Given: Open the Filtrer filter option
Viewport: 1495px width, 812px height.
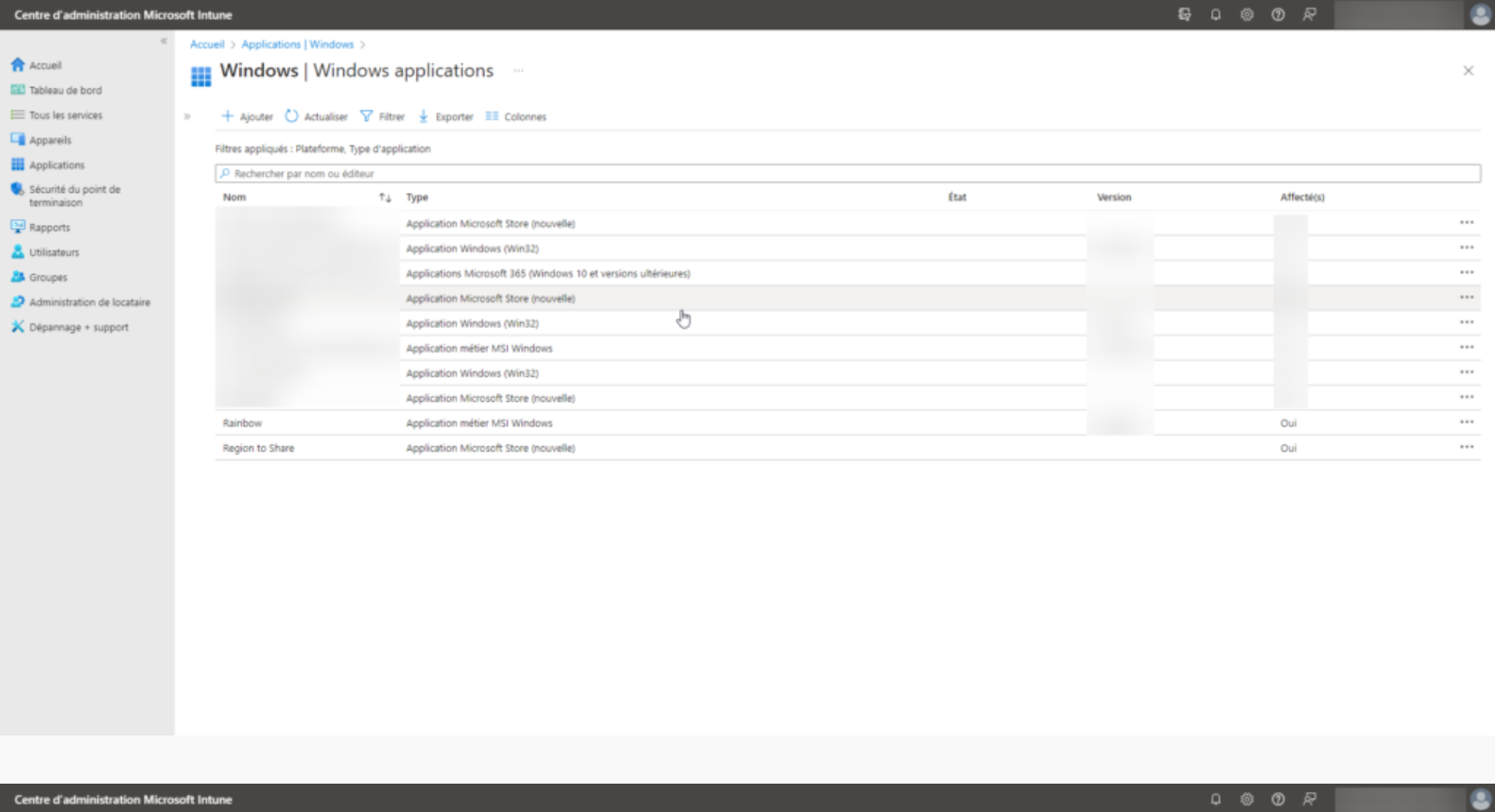Looking at the screenshot, I should click(x=382, y=116).
